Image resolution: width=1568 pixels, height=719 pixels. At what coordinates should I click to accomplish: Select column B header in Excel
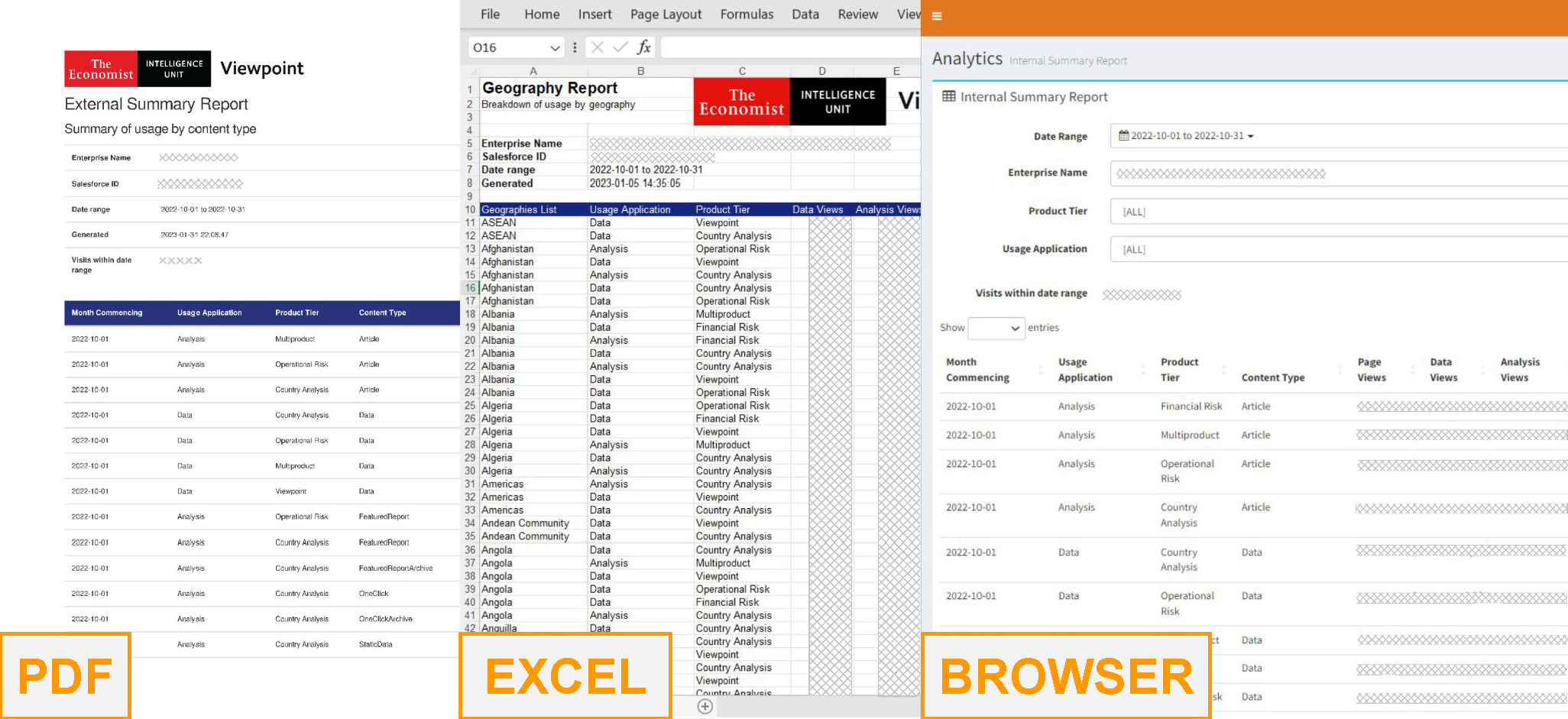(x=640, y=71)
